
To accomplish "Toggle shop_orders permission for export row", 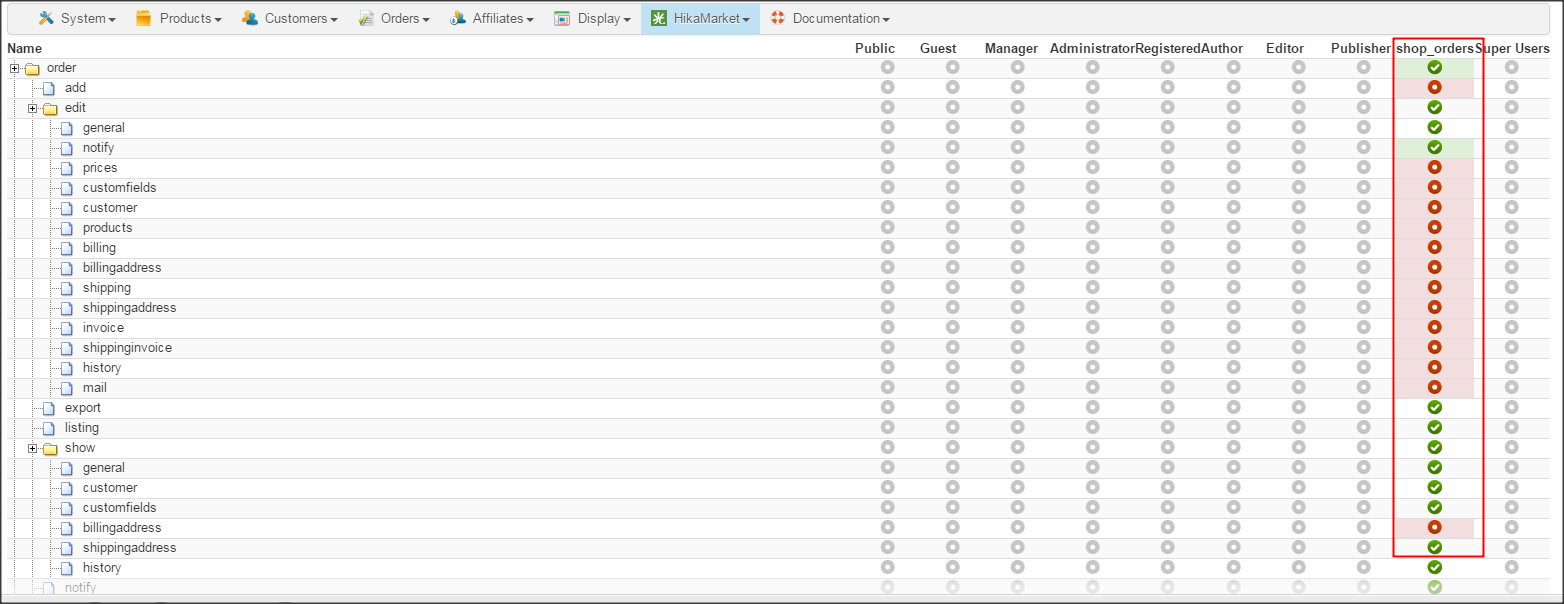I will click(1434, 408).
